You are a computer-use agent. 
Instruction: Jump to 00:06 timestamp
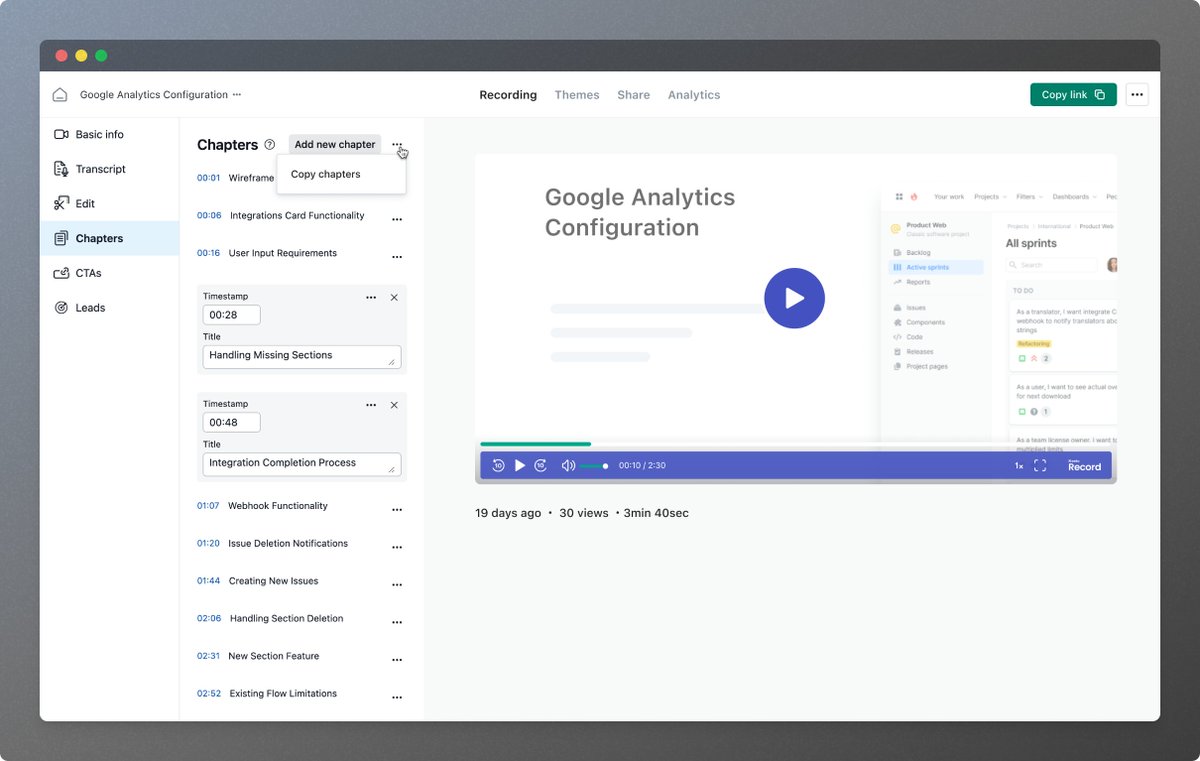[x=209, y=216]
